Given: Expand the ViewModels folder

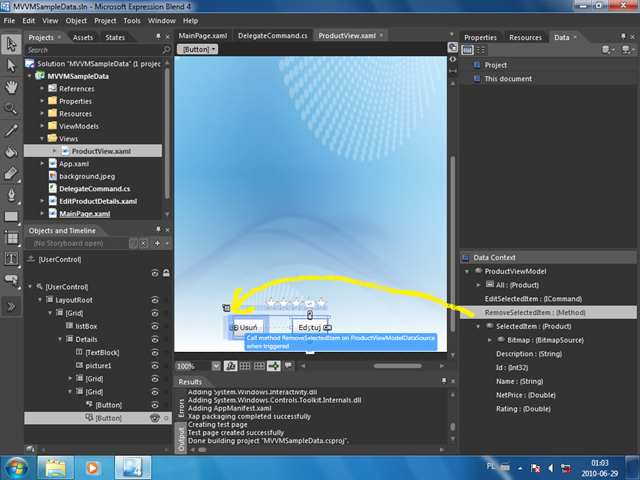Looking at the screenshot, I should (x=42, y=126).
